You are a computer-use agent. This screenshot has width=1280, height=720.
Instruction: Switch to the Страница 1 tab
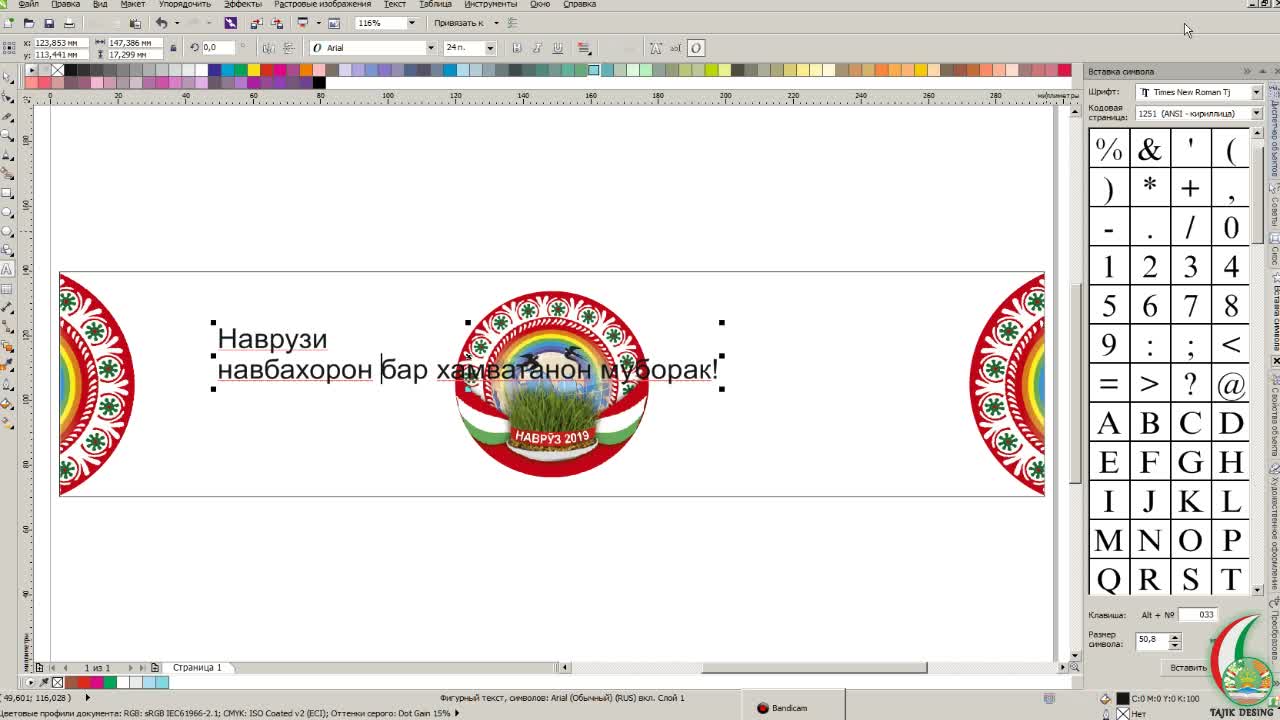click(197, 667)
